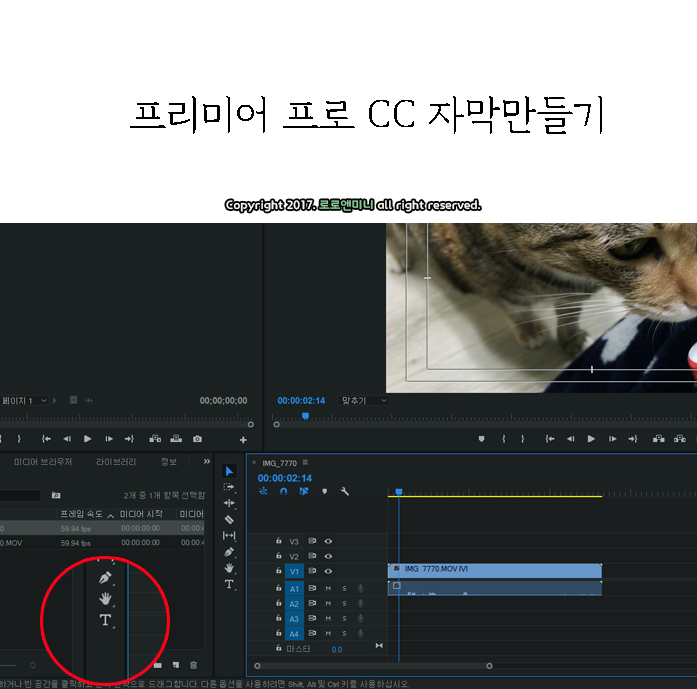Click Export Frame camera in Source monitor
The width and height of the screenshot is (697, 689).
197,439
